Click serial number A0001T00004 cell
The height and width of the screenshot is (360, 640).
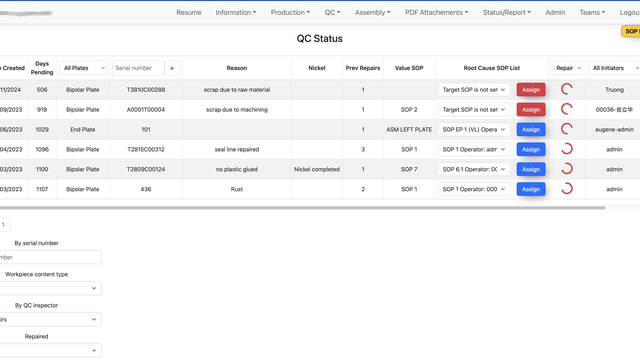146,110
